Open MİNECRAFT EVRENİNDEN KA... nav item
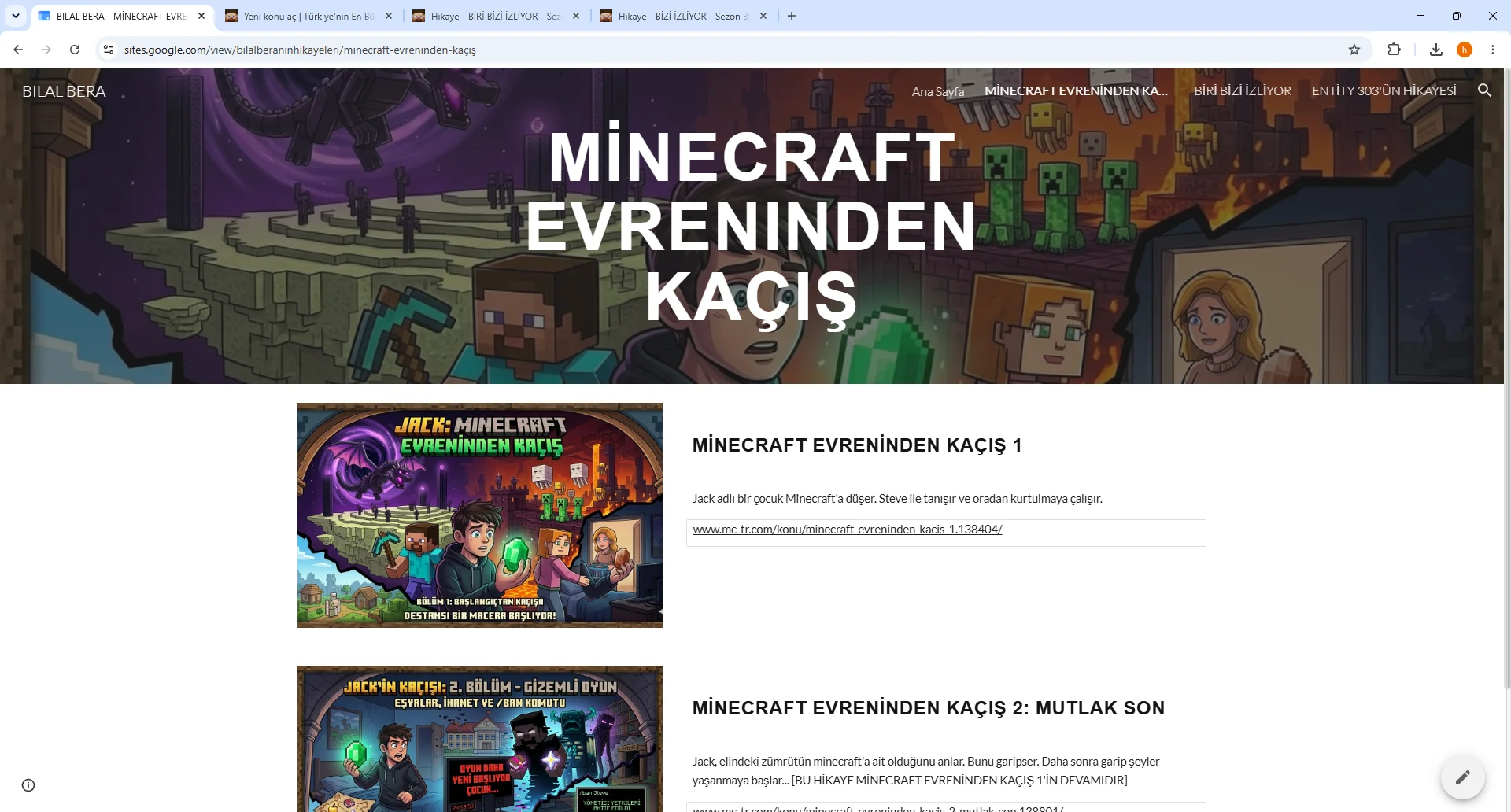The height and width of the screenshot is (812, 1511). click(1076, 90)
